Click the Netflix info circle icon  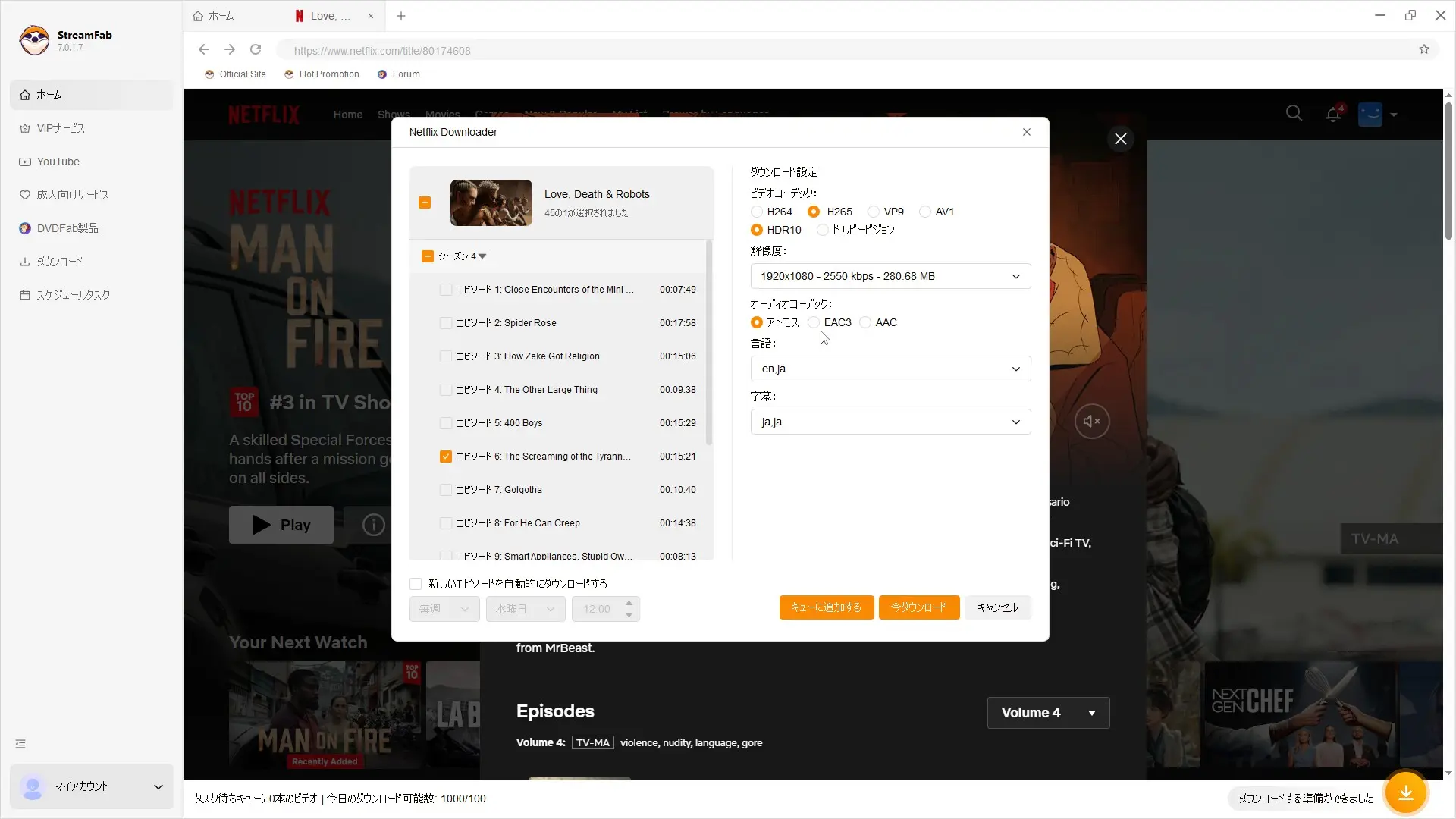pyautogui.click(x=373, y=525)
